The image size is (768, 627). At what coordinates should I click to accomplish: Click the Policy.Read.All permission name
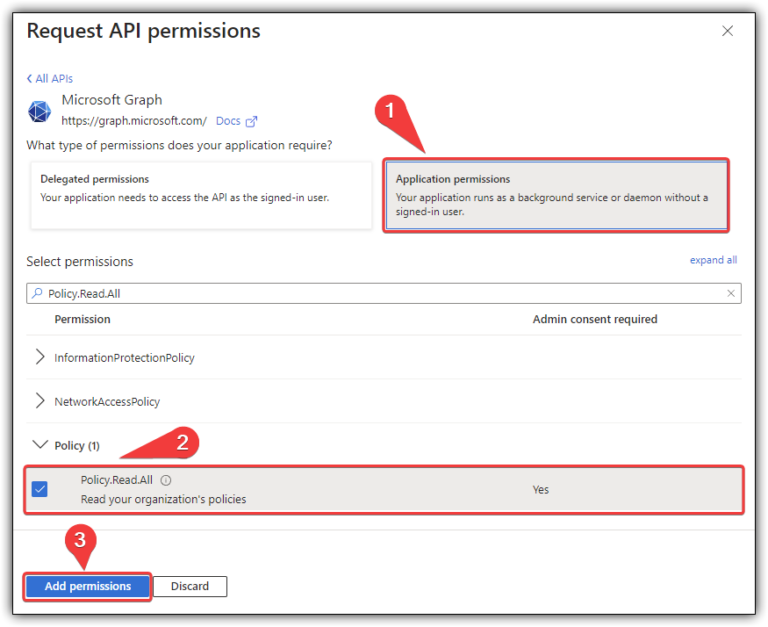[117, 480]
